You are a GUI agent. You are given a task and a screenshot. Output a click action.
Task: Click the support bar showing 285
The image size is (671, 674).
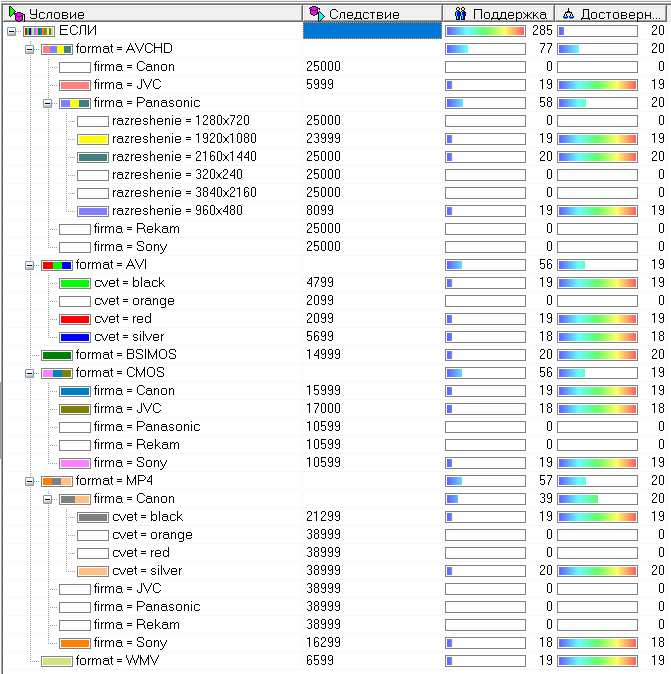(485, 31)
